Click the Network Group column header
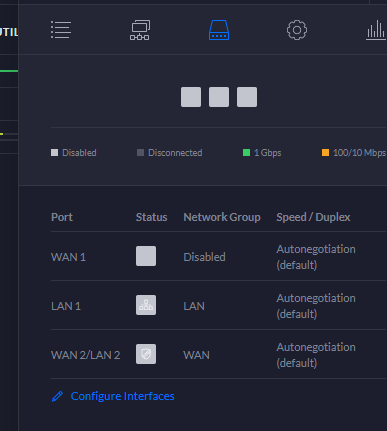Screen dimensions: 387x431 222,217
